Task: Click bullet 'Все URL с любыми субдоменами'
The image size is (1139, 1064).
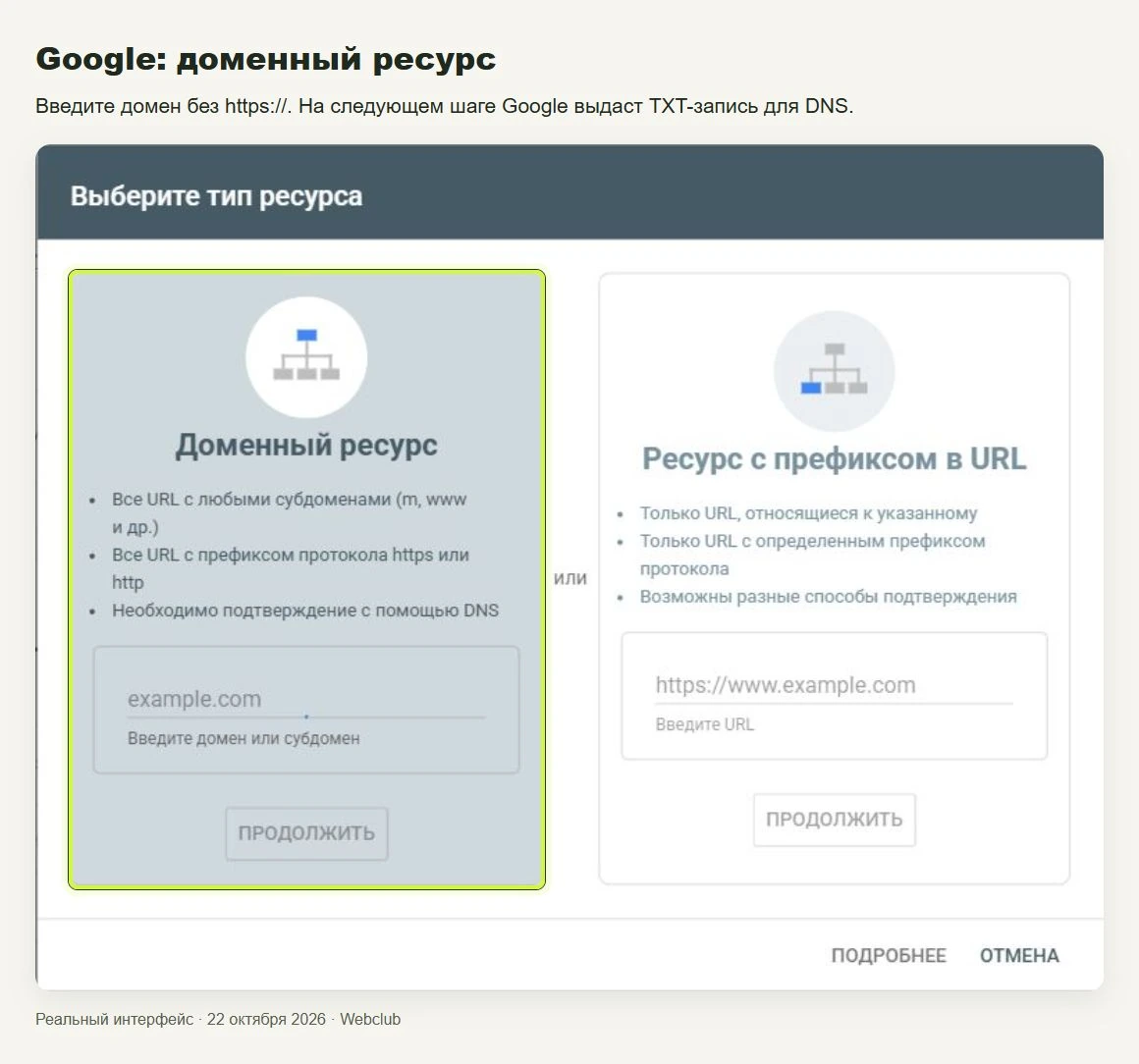Action: pos(289,512)
